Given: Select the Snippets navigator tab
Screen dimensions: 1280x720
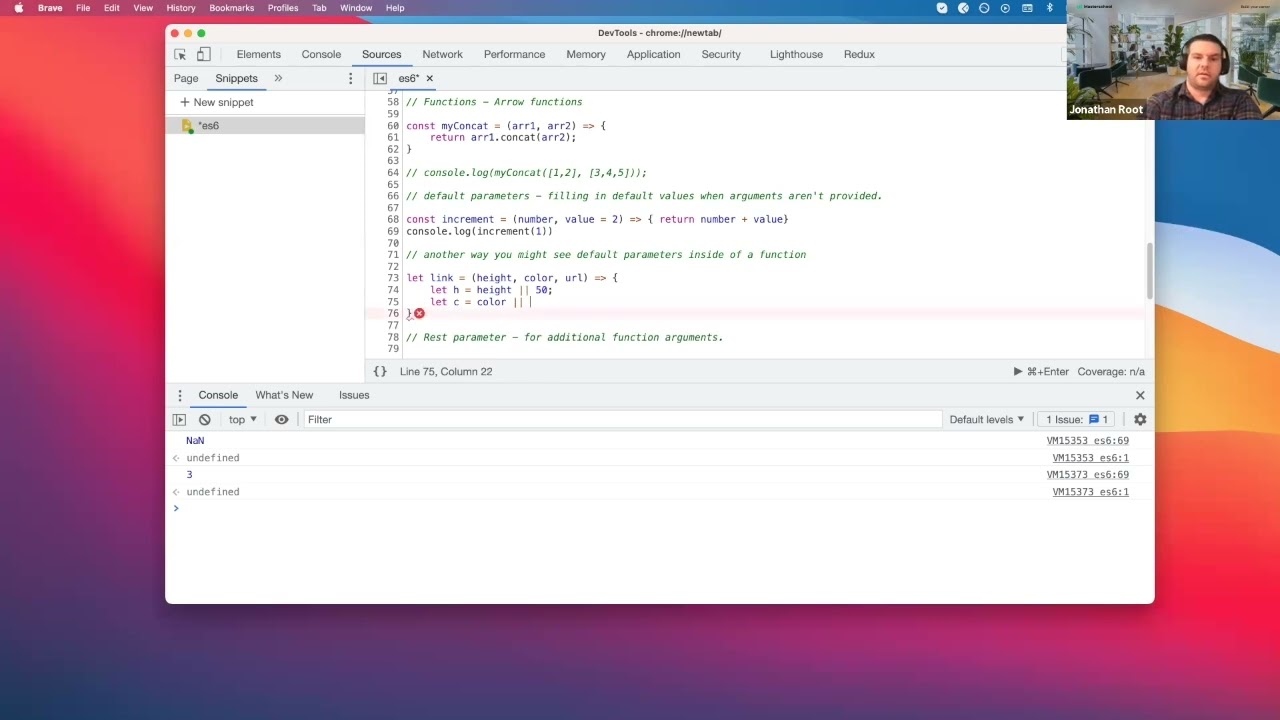Looking at the screenshot, I should [236, 78].
